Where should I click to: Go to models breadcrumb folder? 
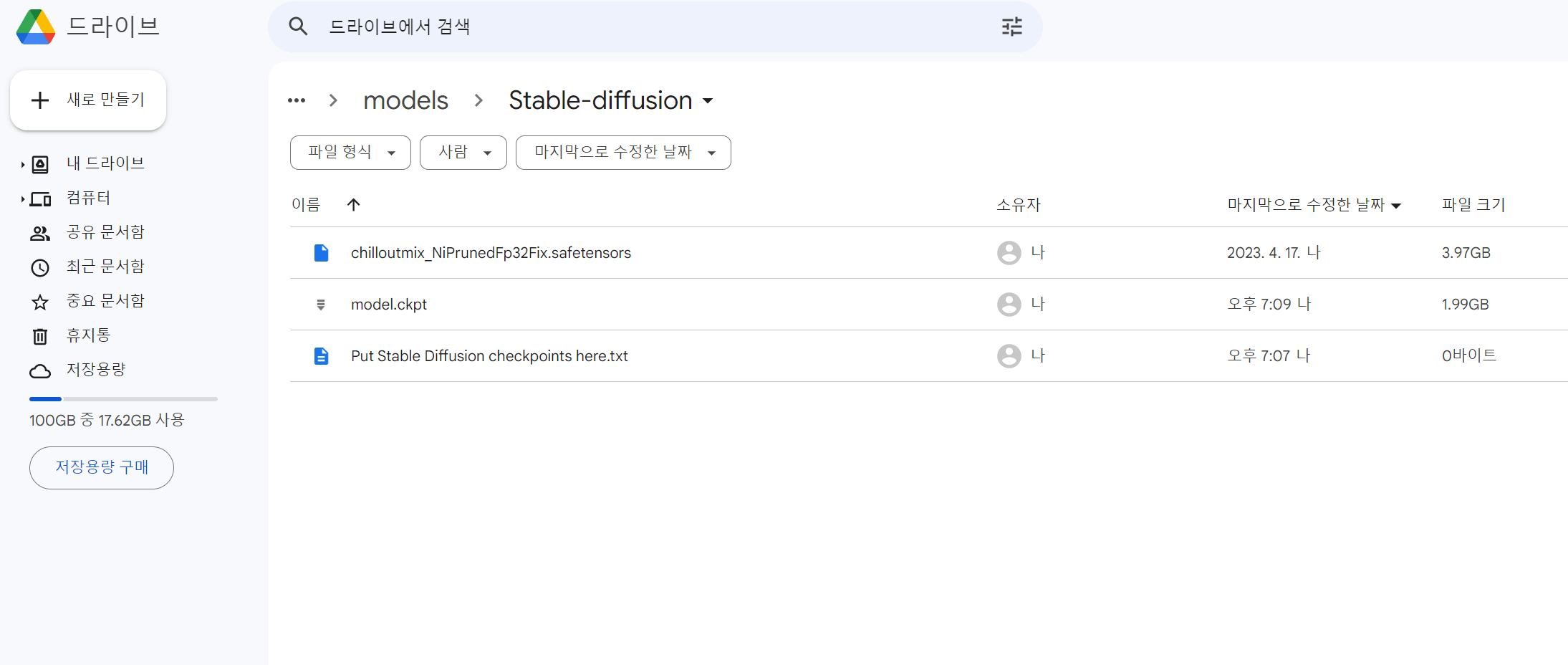[405, 100]
